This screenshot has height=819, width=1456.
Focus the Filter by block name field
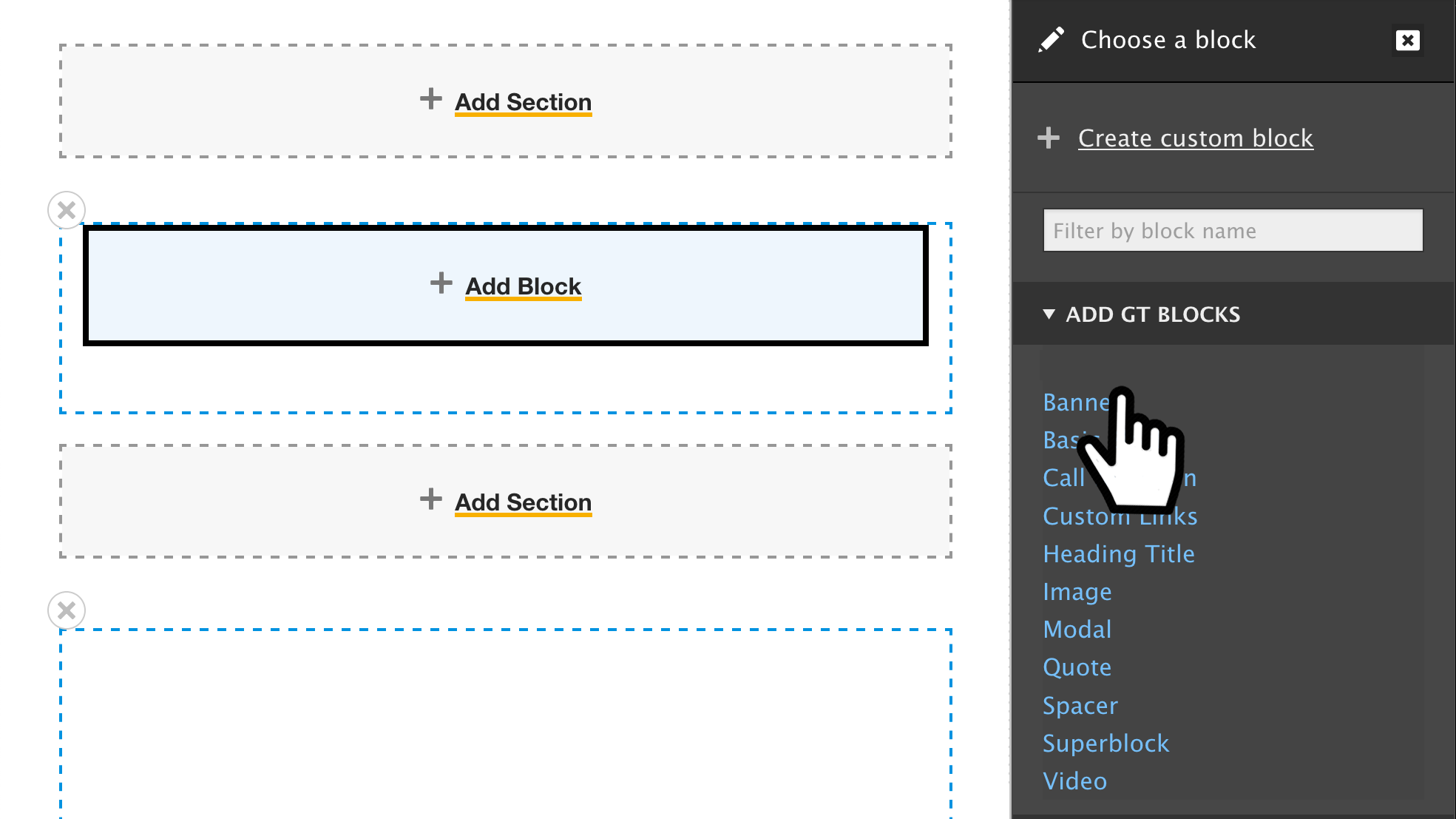tap(1233, 231)
